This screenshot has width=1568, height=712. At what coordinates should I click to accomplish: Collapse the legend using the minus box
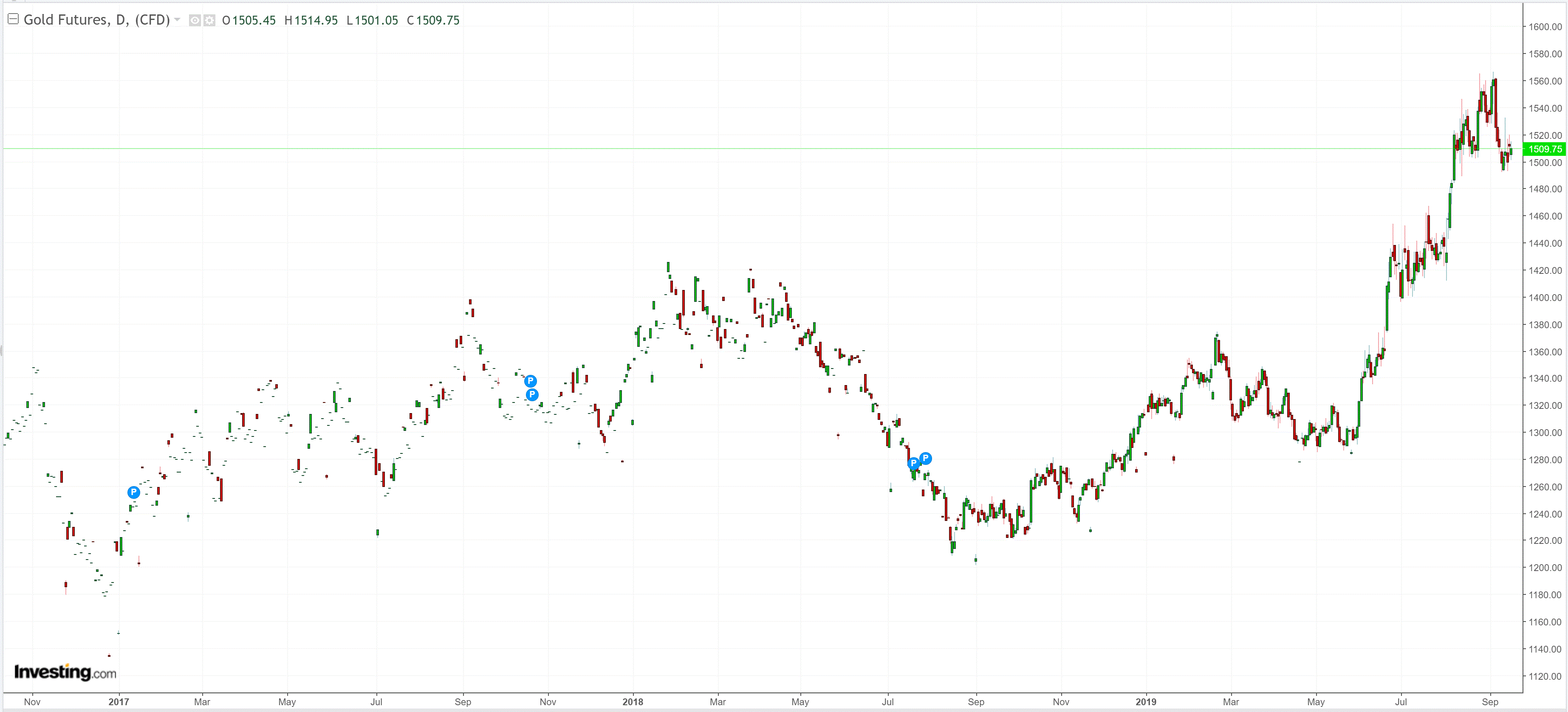[13, 19]
